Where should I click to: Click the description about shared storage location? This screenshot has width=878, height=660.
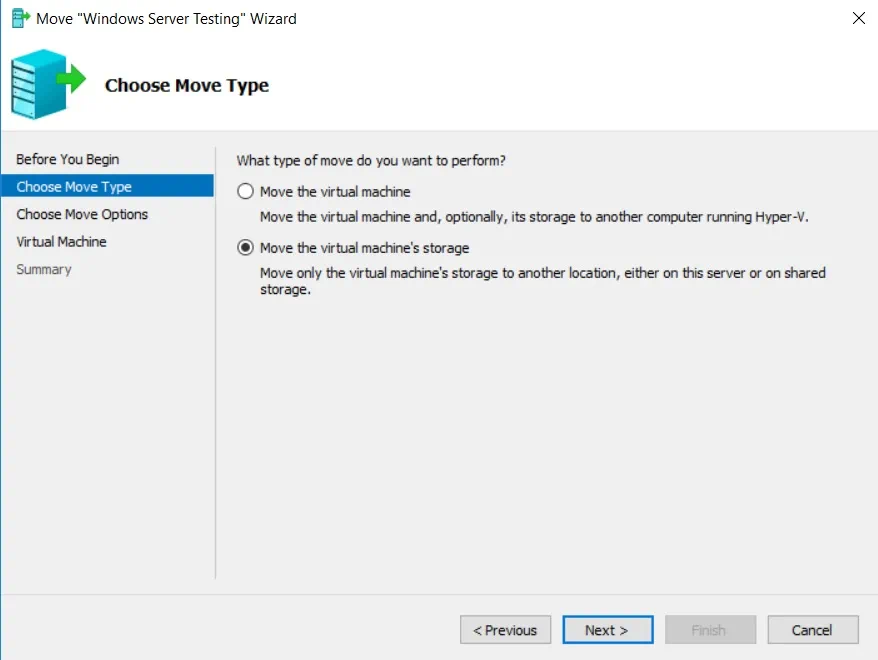[x=542, y=281]
